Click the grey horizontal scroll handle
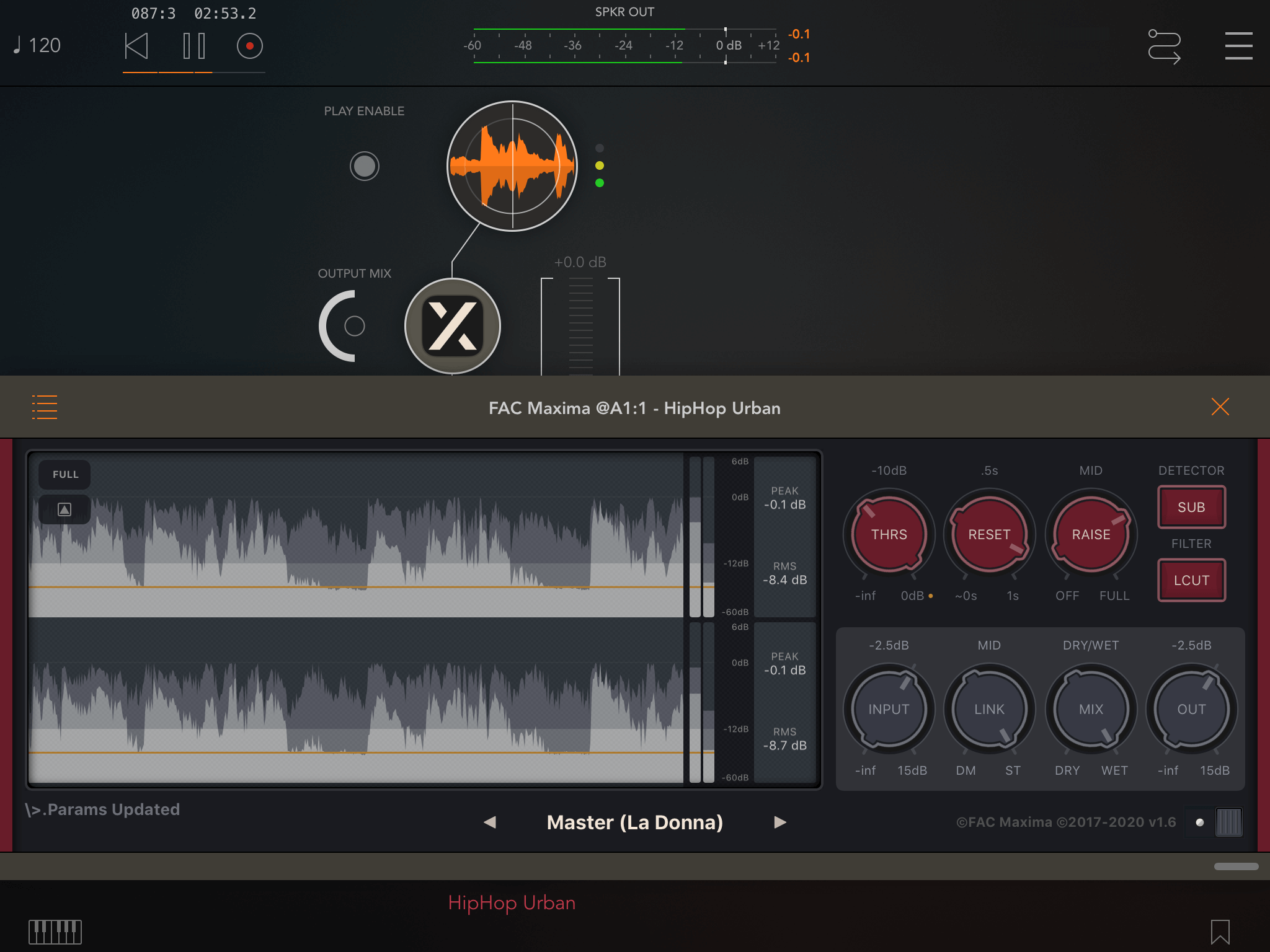This screenshot has height=952, width=1270. (1236, 866)
